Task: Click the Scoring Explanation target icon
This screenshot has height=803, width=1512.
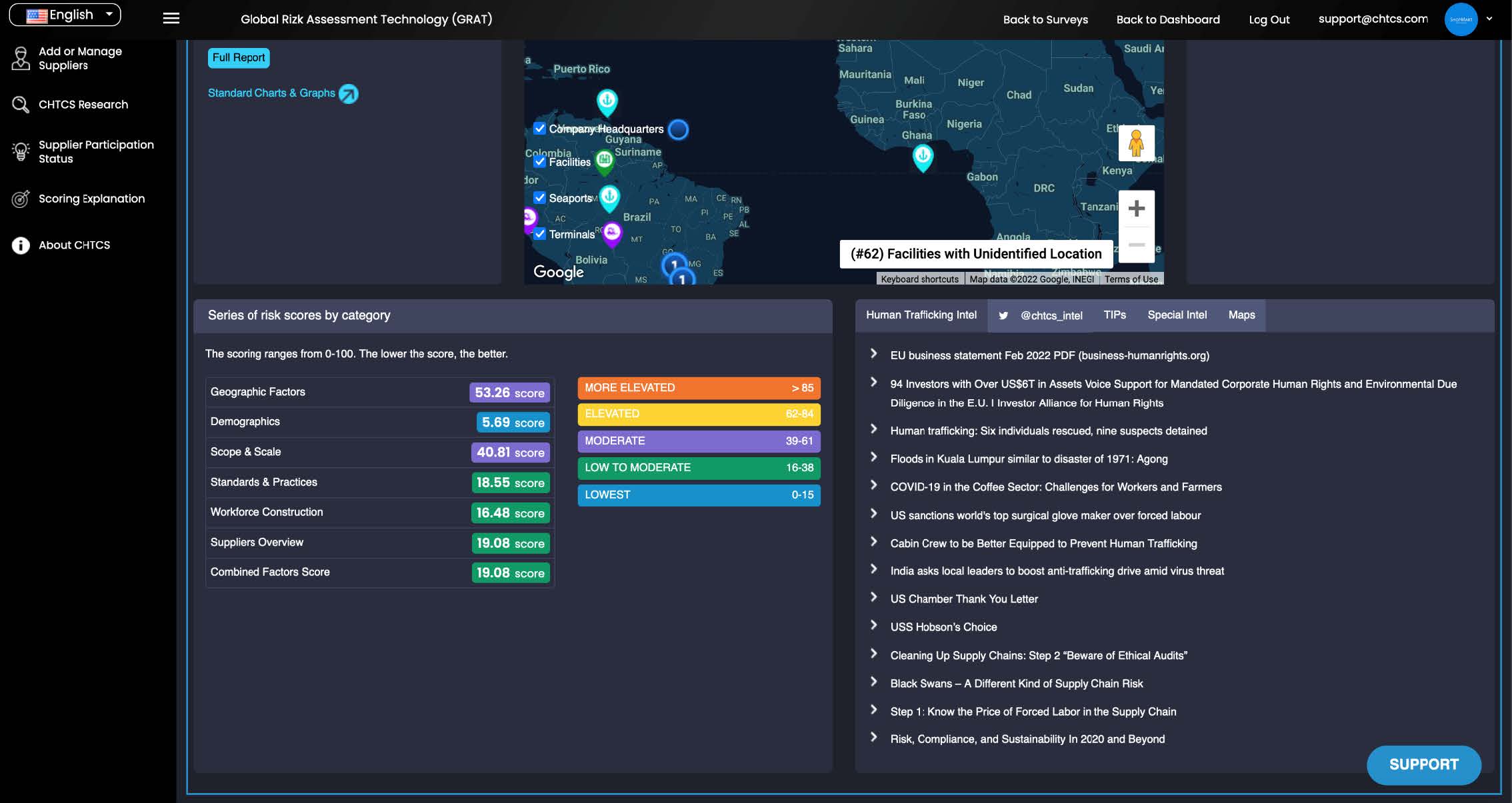Action: (21, 199)
